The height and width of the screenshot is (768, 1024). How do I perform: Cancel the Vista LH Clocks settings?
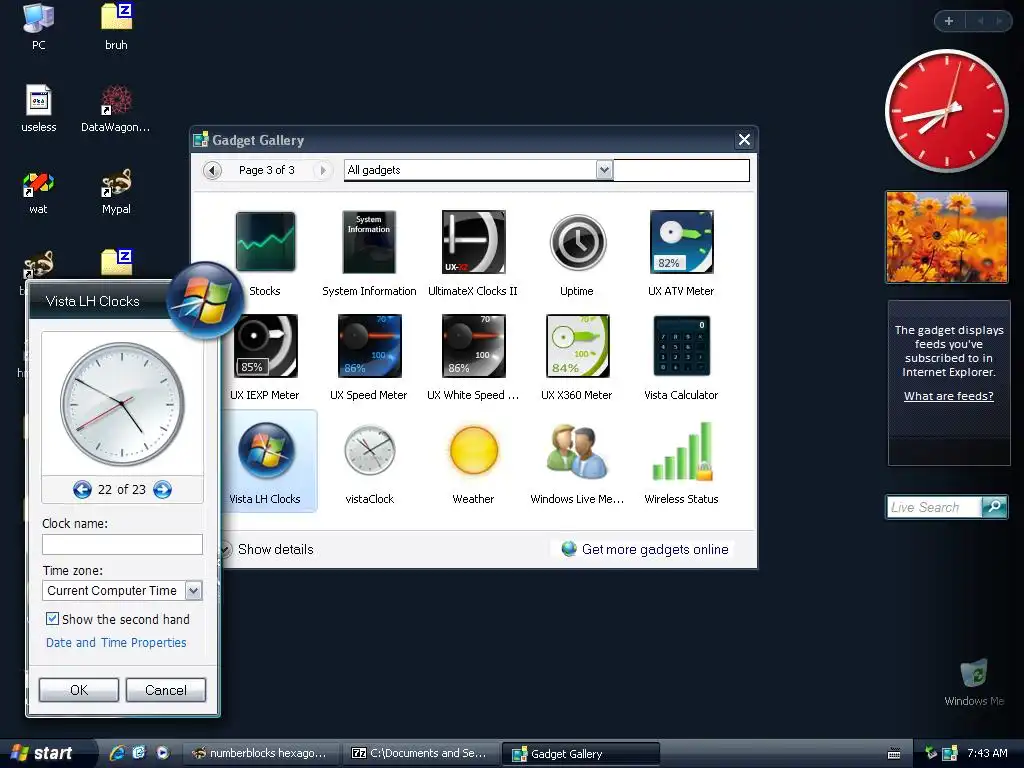click(166, 690)
